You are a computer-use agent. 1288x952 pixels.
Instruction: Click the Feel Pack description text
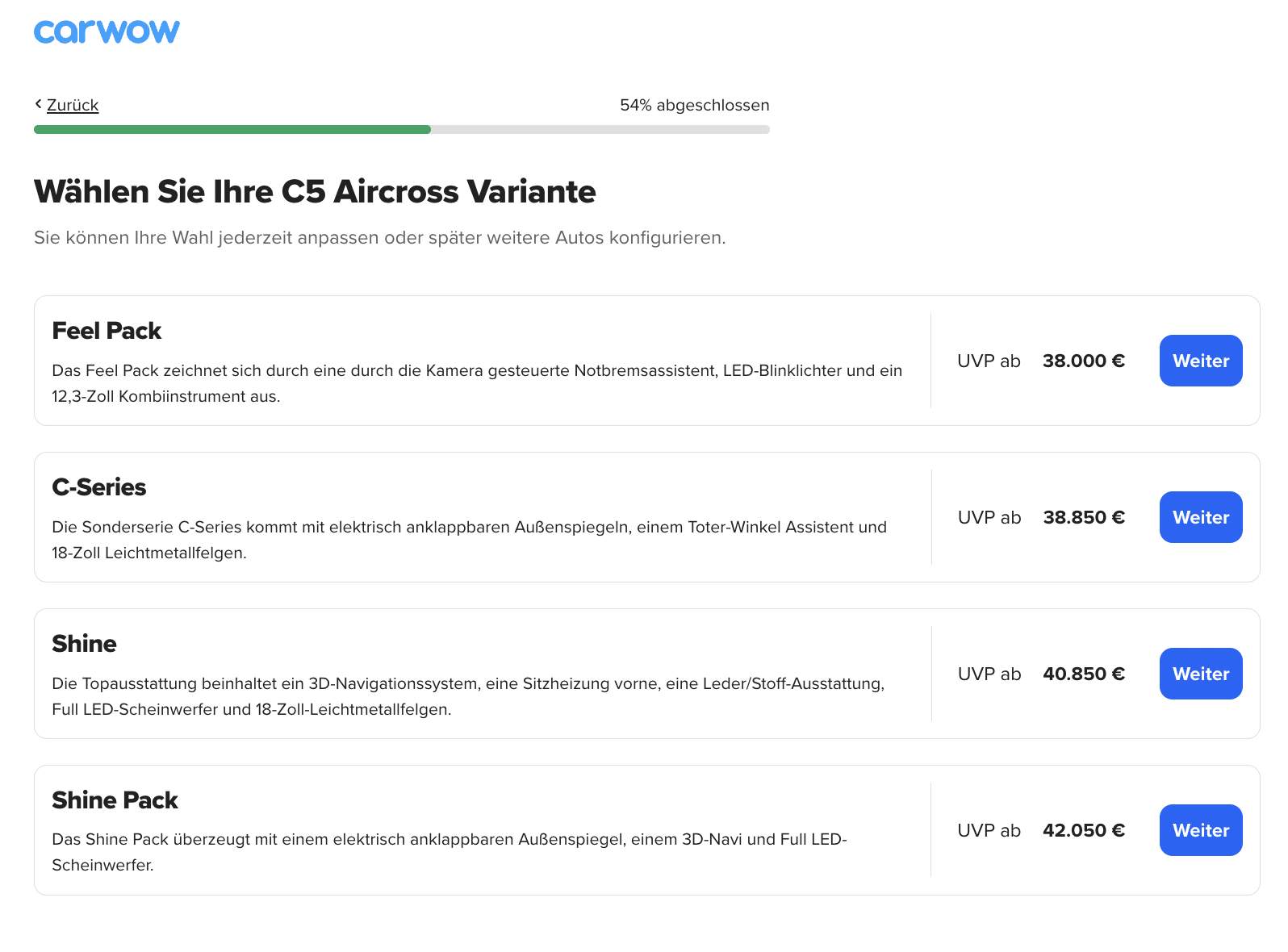coord(477,383)
